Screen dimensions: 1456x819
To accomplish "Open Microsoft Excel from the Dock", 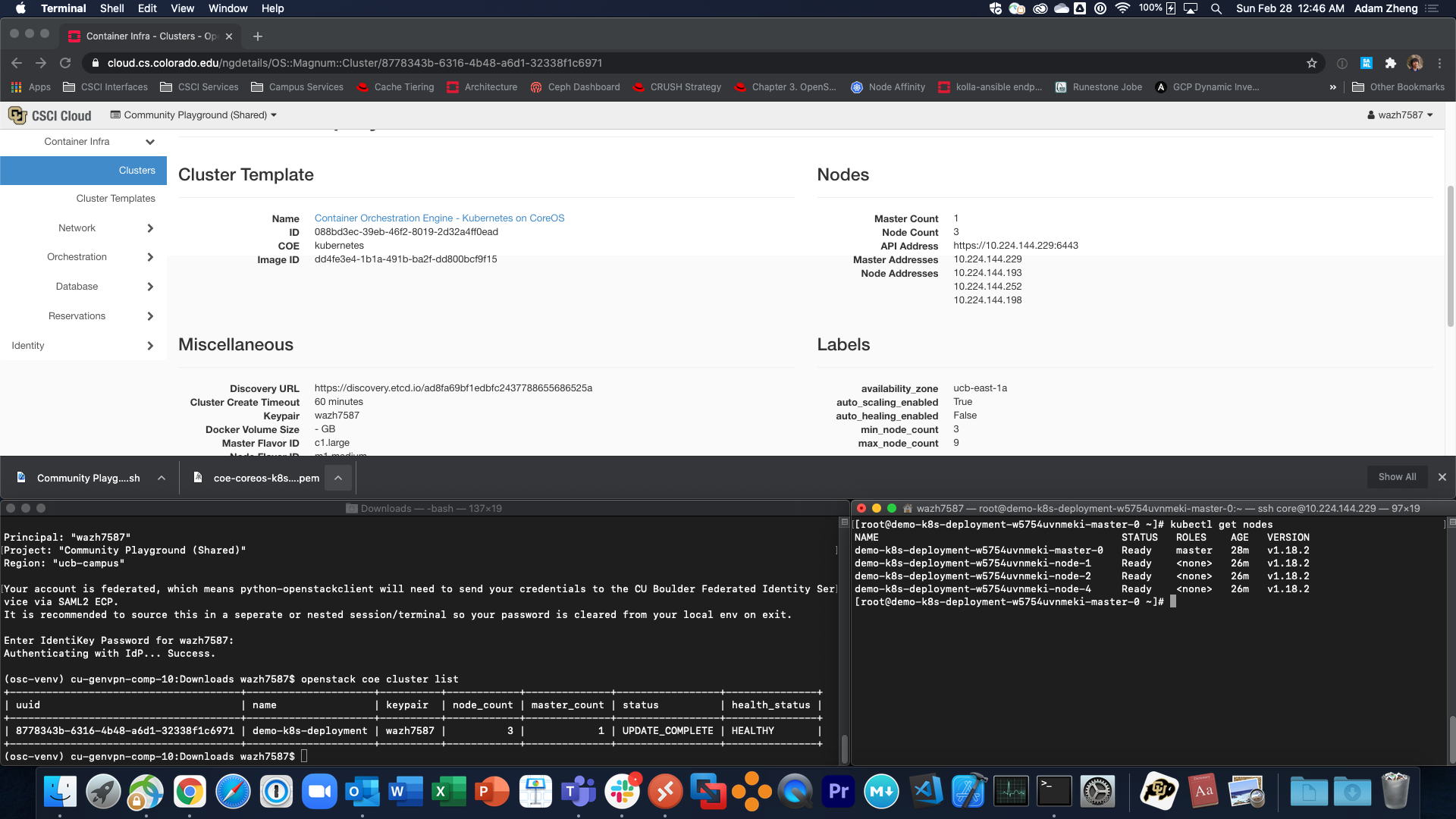I will (449, 792).
